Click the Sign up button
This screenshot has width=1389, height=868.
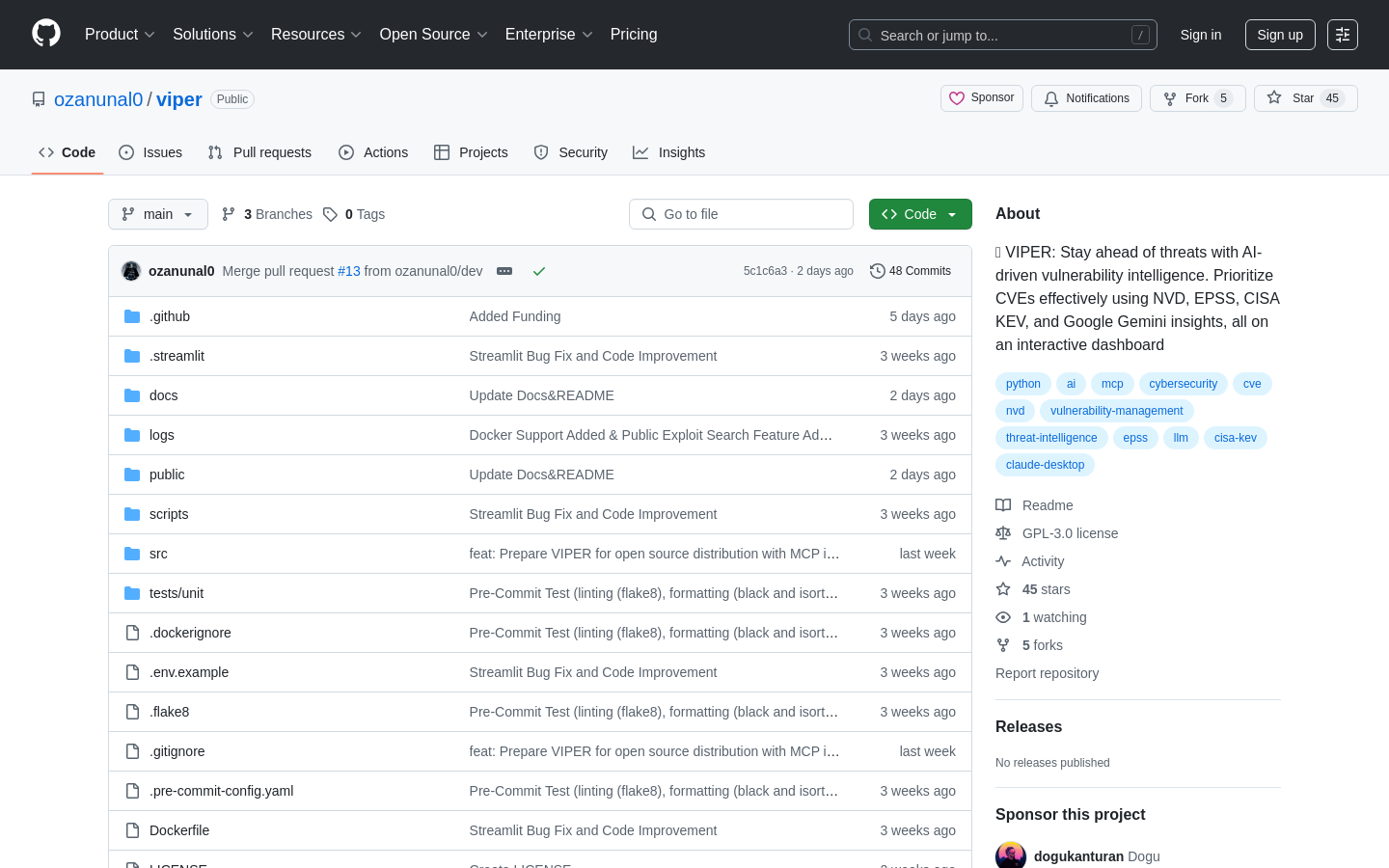(x=1280, y=35)
